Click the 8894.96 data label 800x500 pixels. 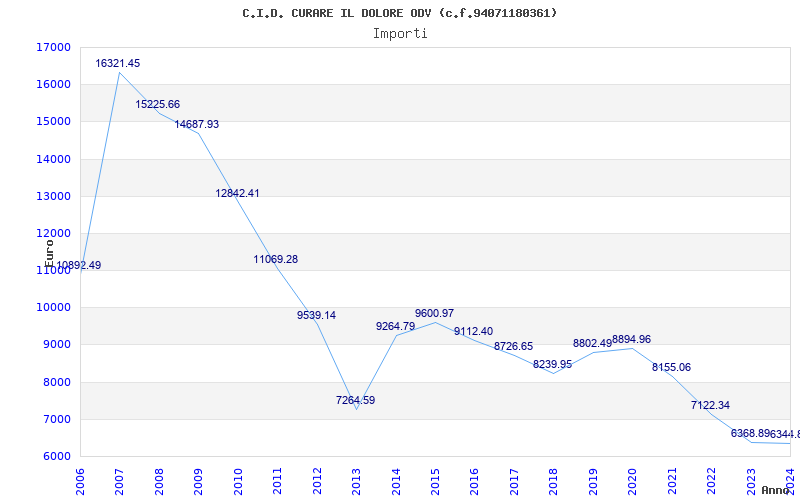coord(632,339)
